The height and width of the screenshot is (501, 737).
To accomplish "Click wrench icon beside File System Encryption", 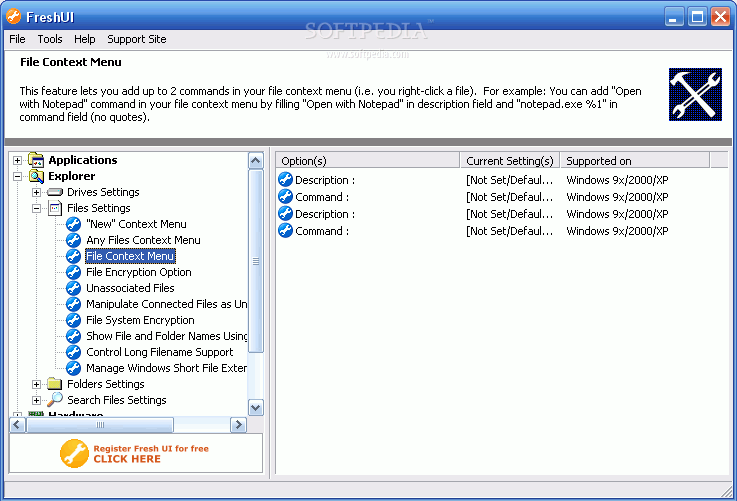I will (x=73, y=320).
